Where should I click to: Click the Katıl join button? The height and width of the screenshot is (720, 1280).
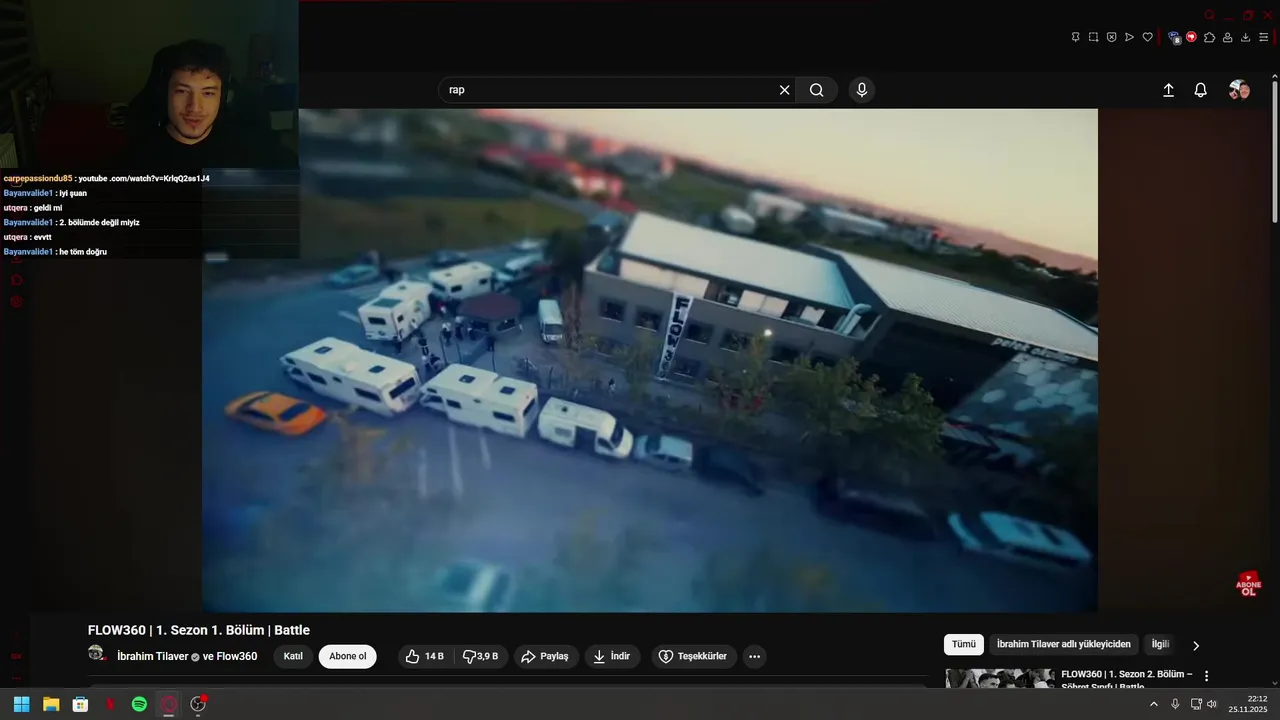293,656
